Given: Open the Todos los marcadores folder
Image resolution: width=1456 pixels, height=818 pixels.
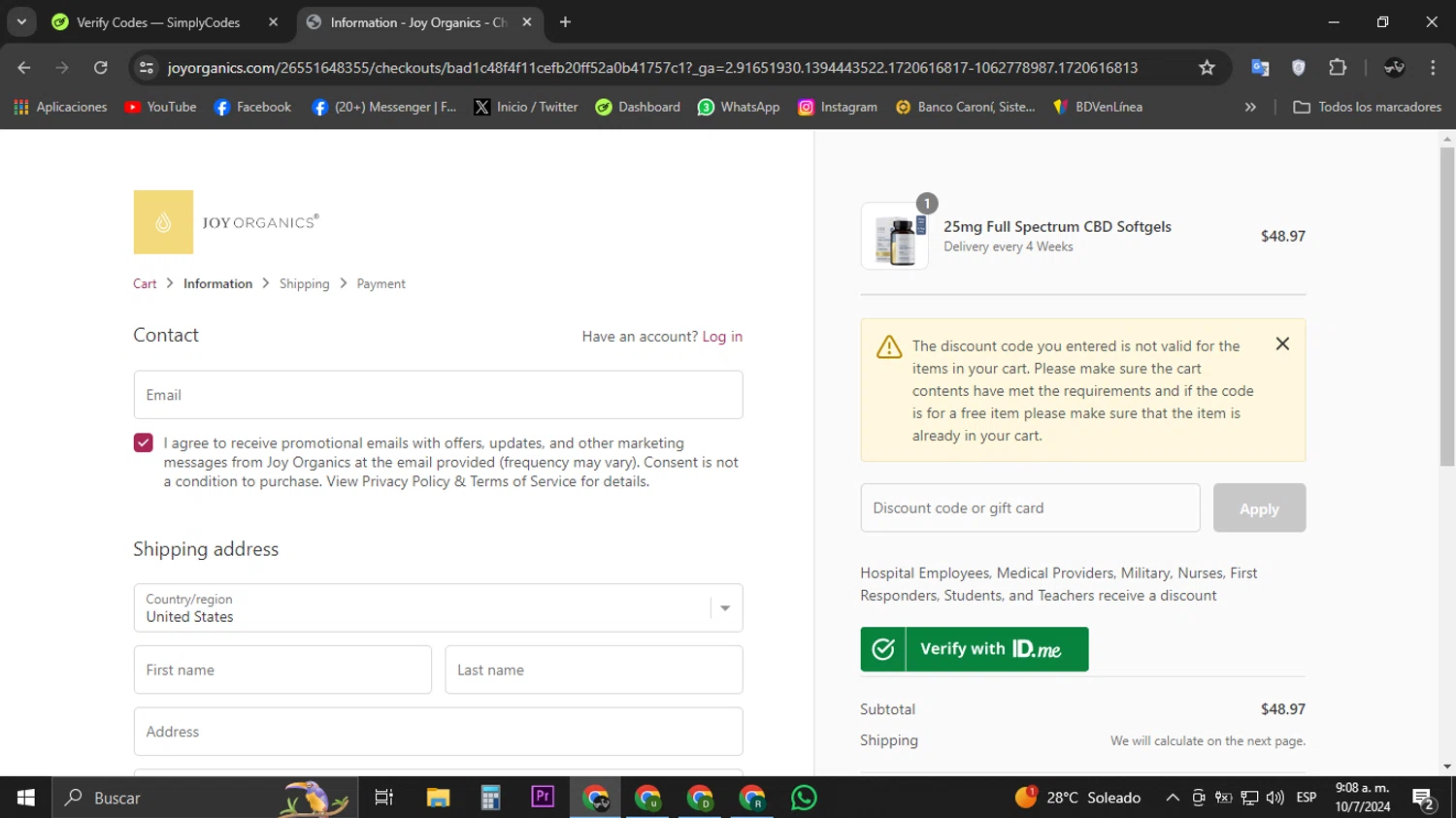Looking at the screenshot, I should pos(1367,107).
